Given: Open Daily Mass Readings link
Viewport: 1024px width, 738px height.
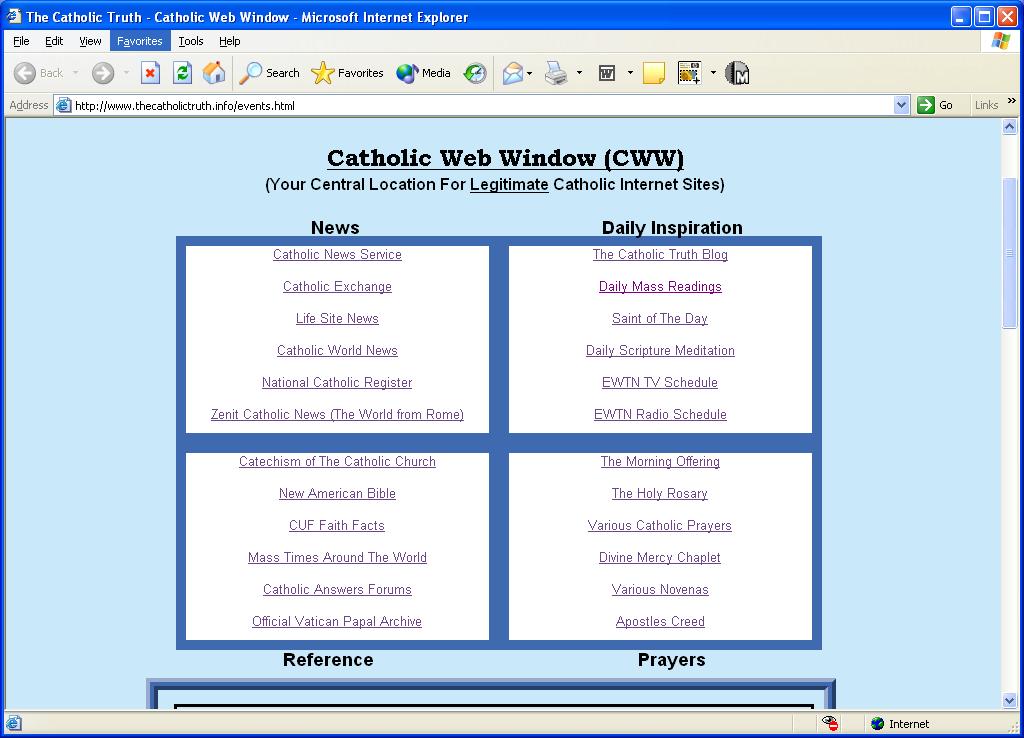Looking at the screenshot, I should coord(660,287).
